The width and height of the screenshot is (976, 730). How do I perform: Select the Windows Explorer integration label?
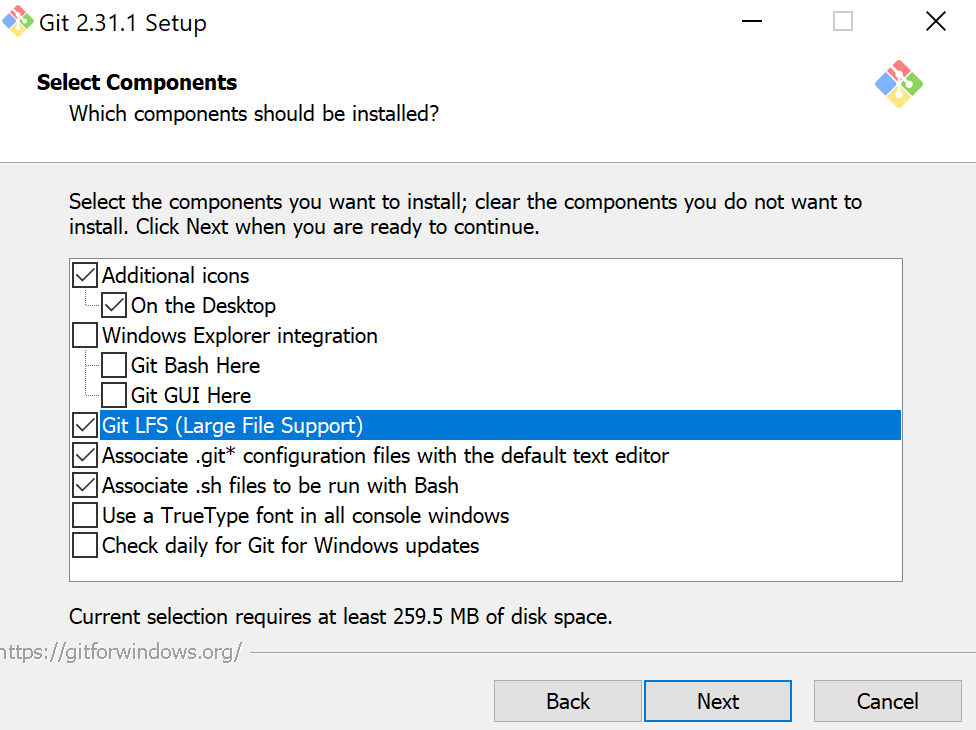click(240, 335)
